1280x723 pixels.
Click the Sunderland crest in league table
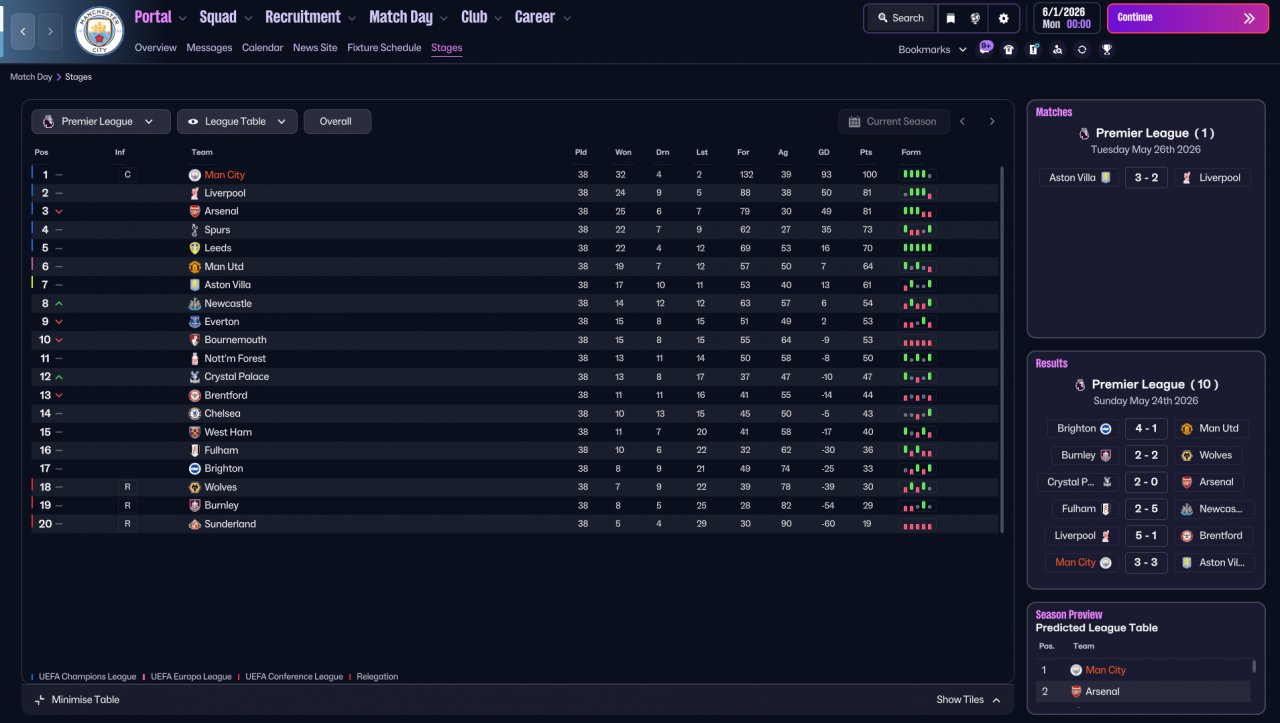click(x=195, y=524)
